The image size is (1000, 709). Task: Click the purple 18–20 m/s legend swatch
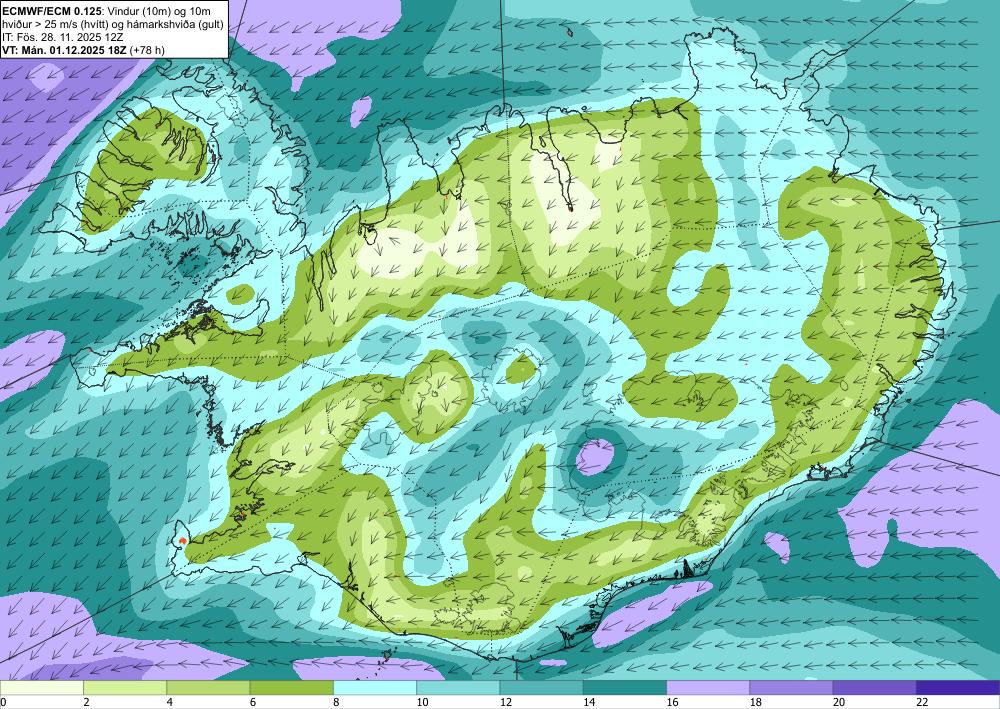pyautogui.click(x=791, y=687)
